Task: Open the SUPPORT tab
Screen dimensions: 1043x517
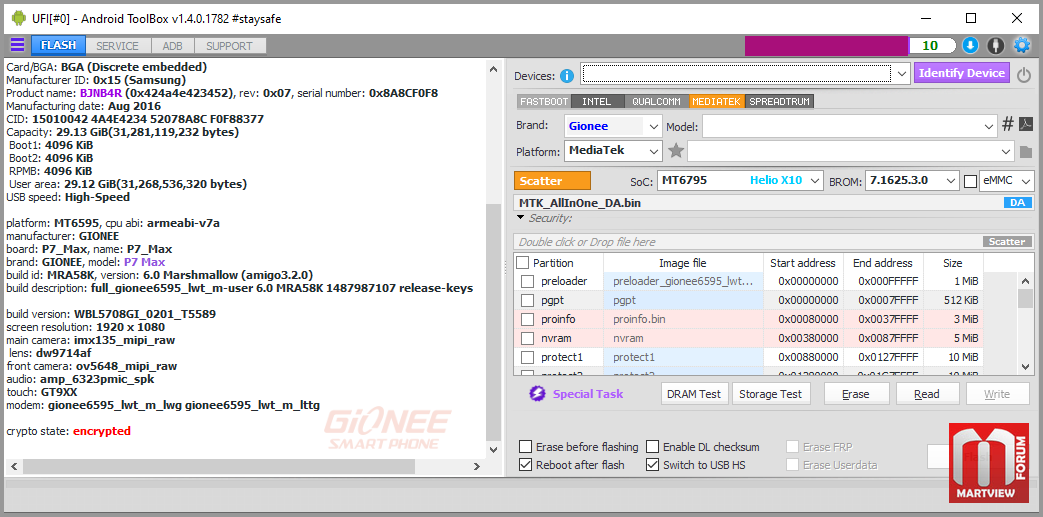Action: coord(229,46)
